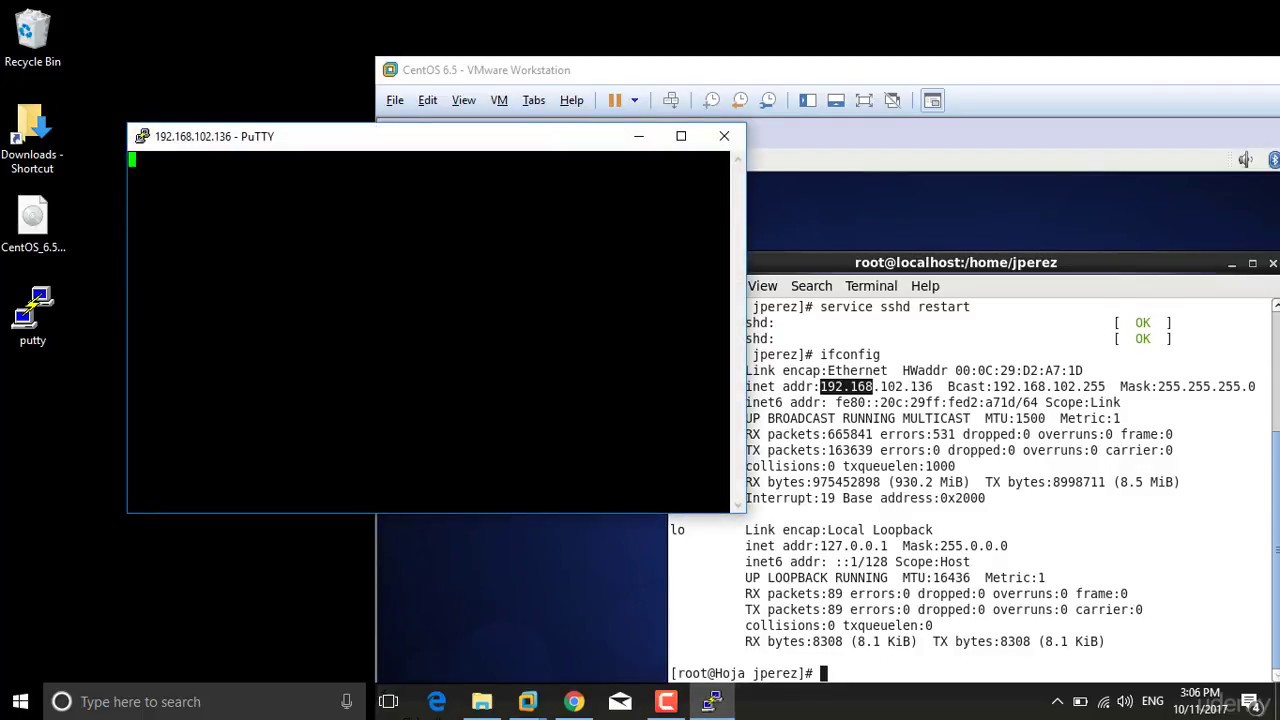
Task: Open the VM menu in VMware
Action: pyautogui.click(x=499, y=100)
